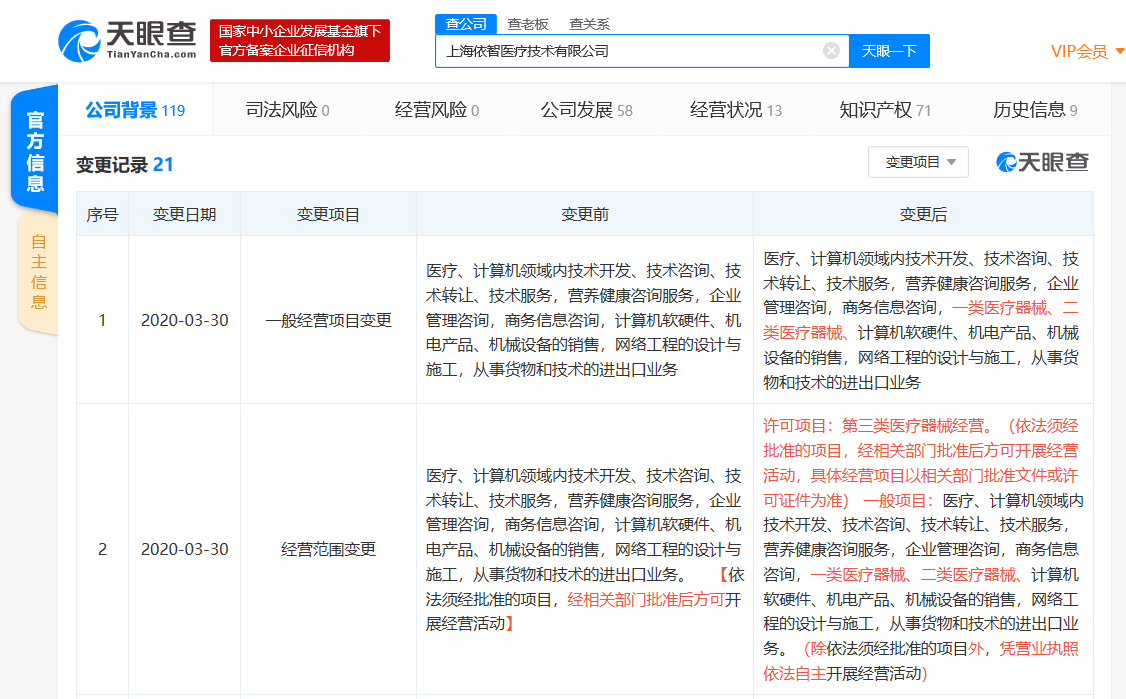
Task: Click the 变更前 text of row 1
Action: tap(584, 320)
